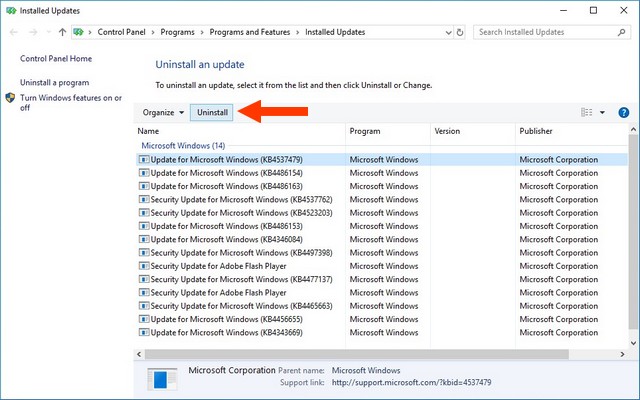Click the icon of update KB4486154

144,173
